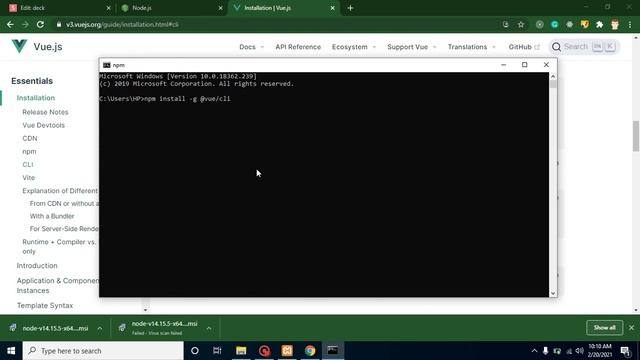Open Release Notes sidebar link
The image size is (640, 360).
(x=45, y=112)
